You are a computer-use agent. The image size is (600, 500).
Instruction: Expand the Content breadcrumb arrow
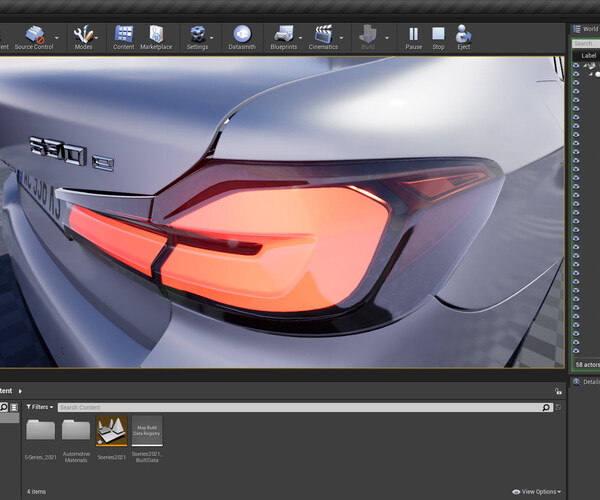click(20, 391)
